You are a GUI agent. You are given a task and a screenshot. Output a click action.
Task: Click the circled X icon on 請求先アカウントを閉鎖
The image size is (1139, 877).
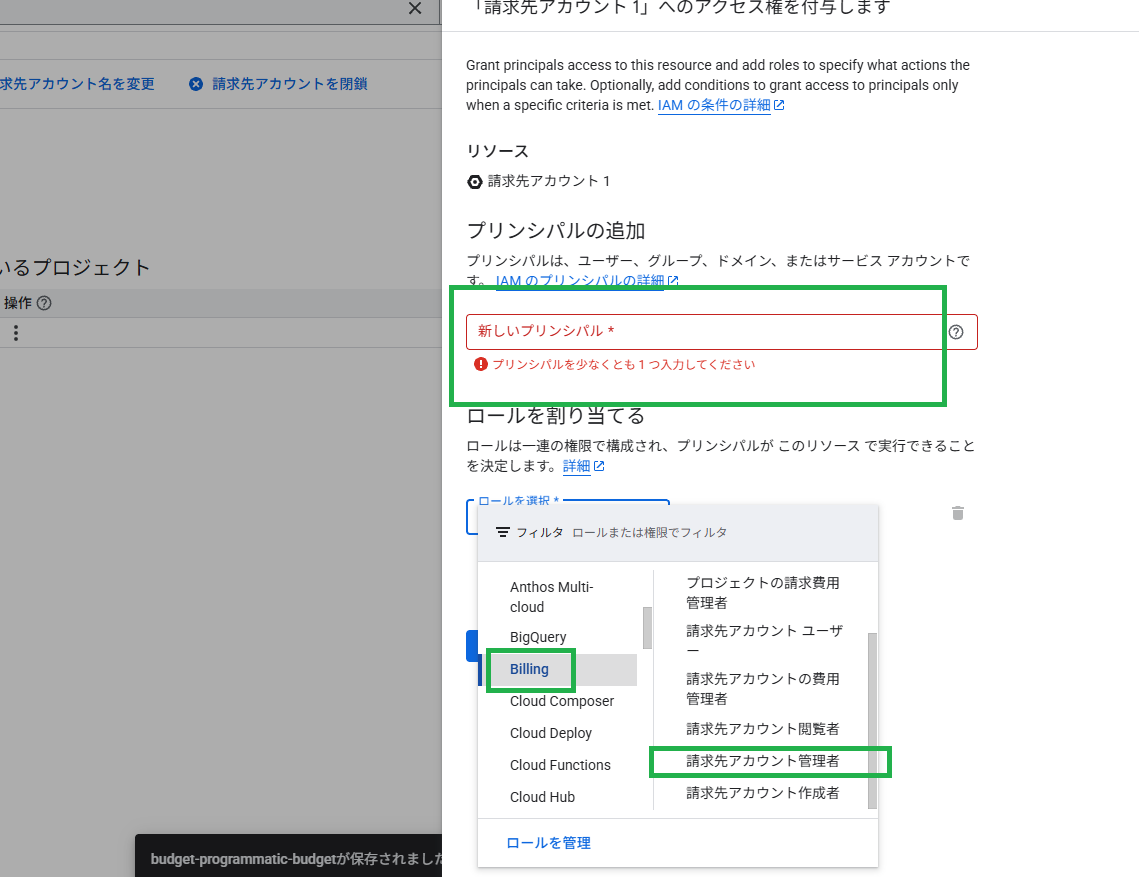click(x=195, y=84)
